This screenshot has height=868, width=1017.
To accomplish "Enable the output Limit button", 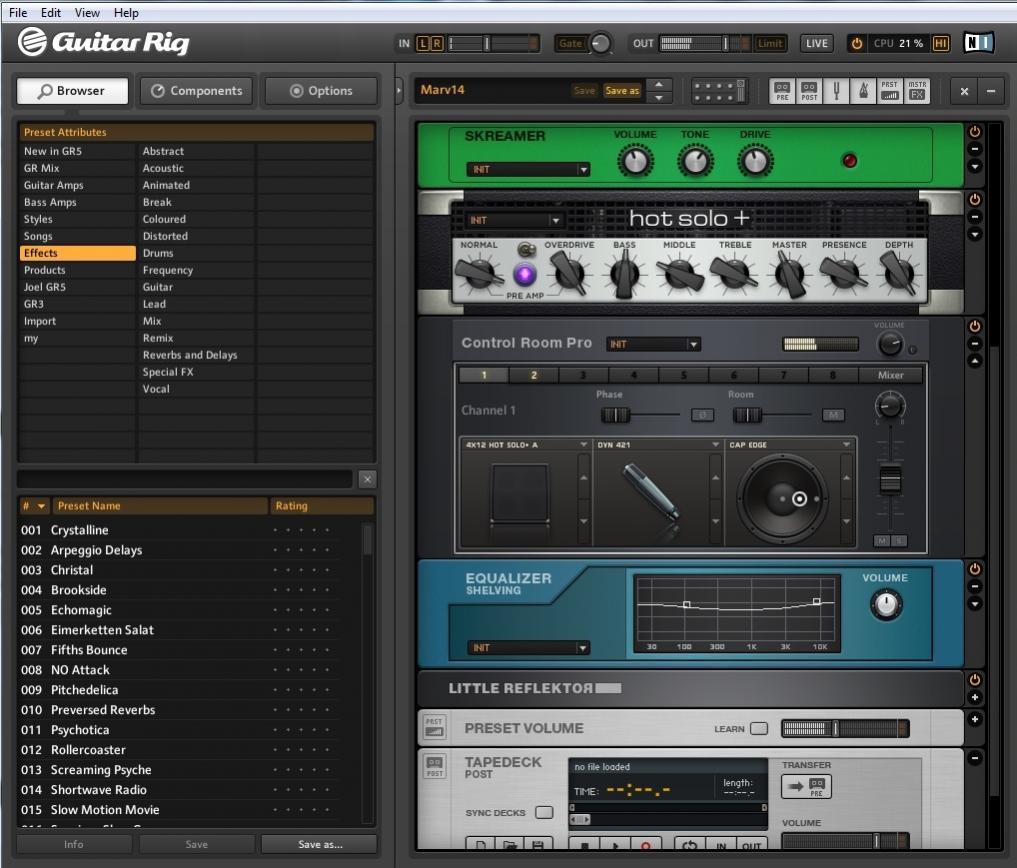I will 770,43.
